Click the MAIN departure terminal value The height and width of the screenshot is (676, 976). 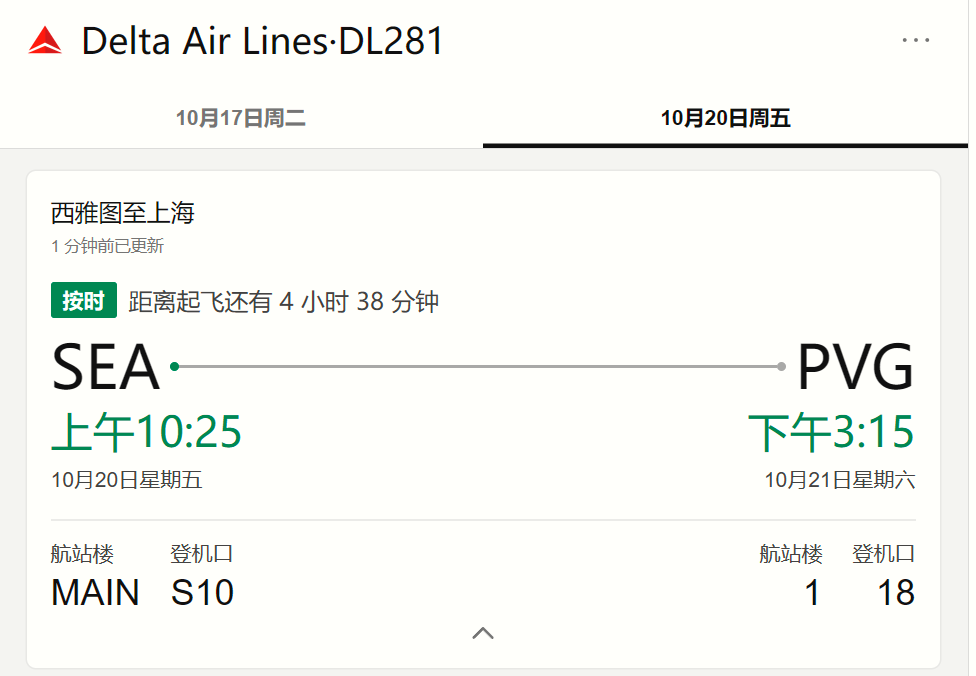[95, 592]
